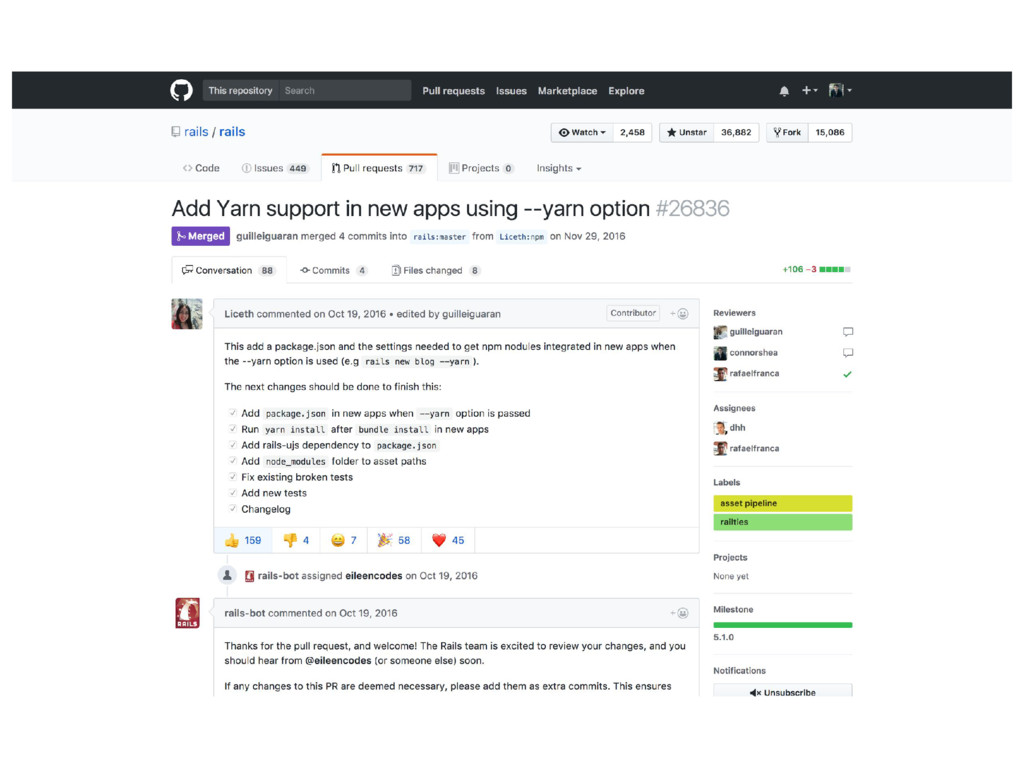The width and height of the screenshot is (1024, 768).
Task: Open Liceth author link in comment header
Action: pyautogui.click(x=239, y=314)
